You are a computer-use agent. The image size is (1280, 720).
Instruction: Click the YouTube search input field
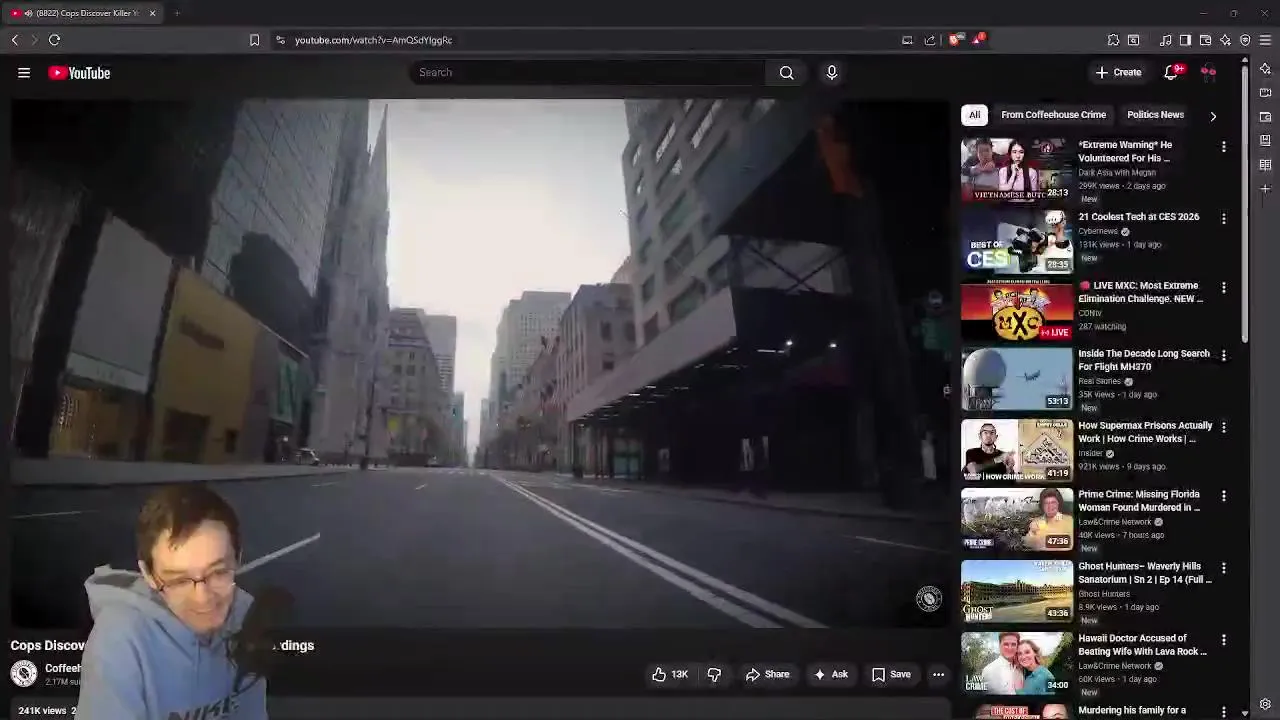point(588,72)
